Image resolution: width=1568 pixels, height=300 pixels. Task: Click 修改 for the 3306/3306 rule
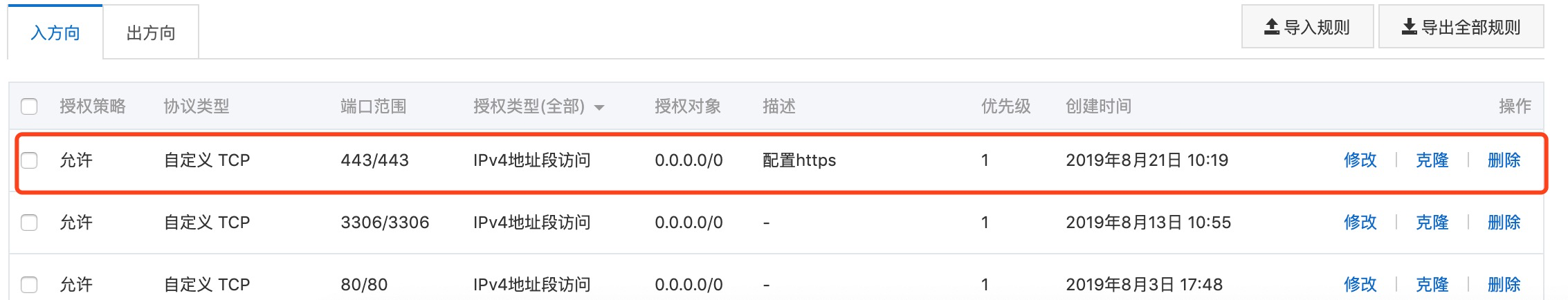coord(1360,223)
